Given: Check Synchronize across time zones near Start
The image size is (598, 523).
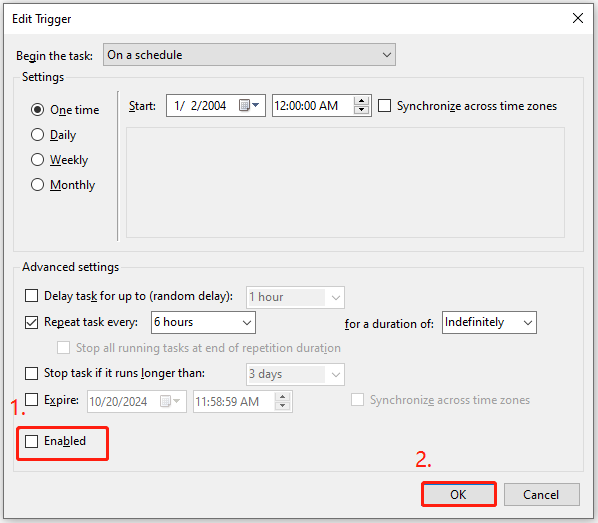Looking at the screenshot, I should coord(384,106).
